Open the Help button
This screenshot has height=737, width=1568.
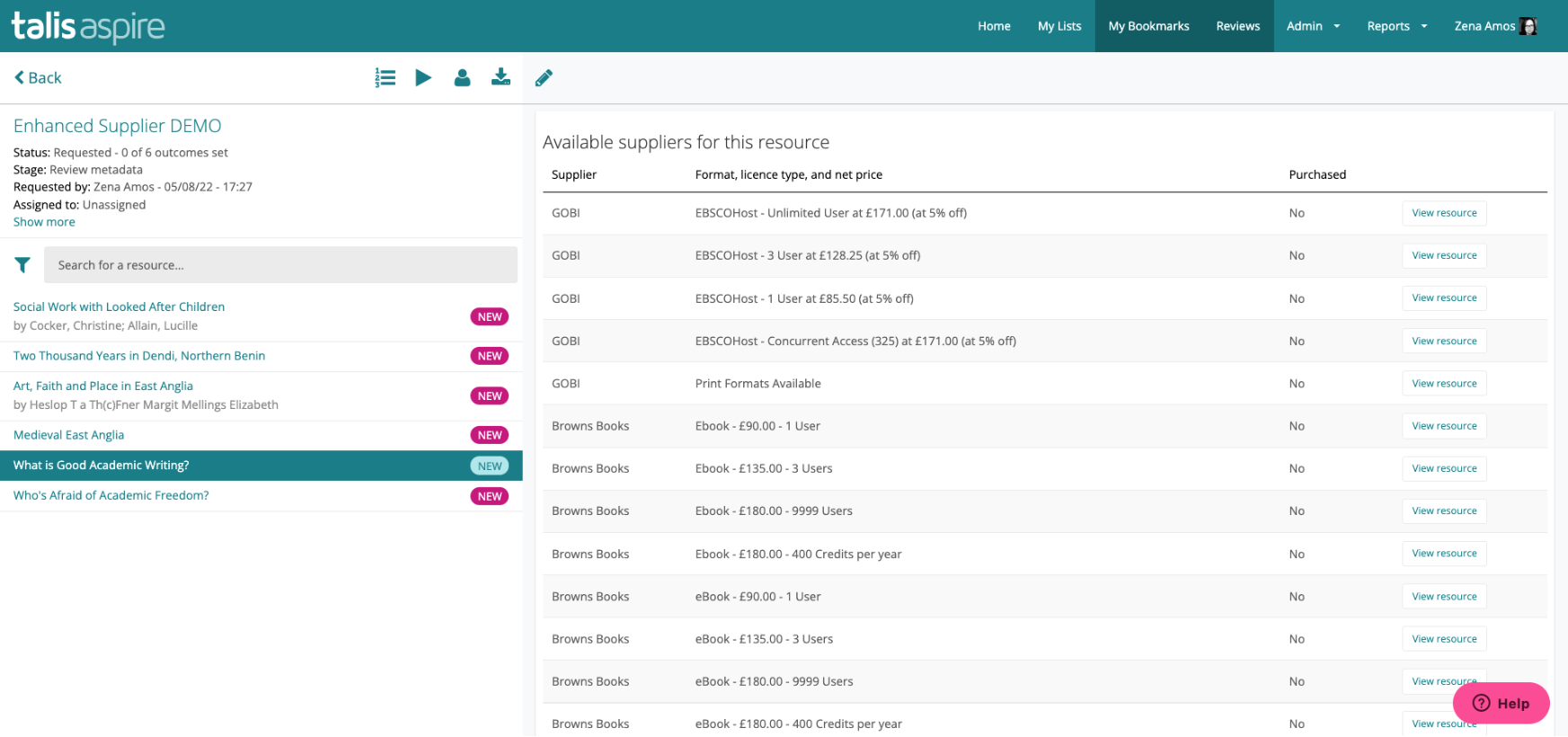point(1501,703)
